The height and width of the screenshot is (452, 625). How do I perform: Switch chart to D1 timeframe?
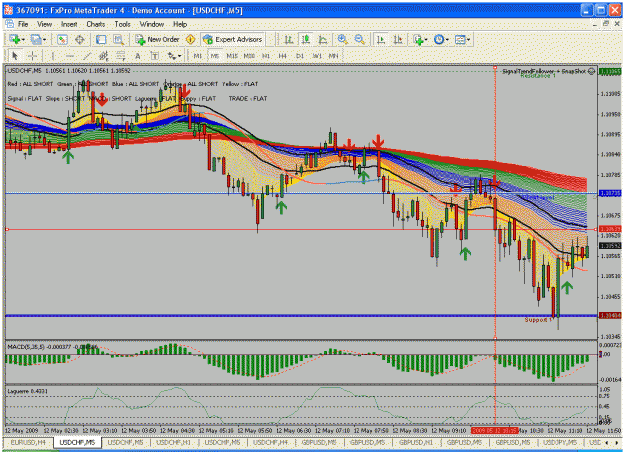300,56
